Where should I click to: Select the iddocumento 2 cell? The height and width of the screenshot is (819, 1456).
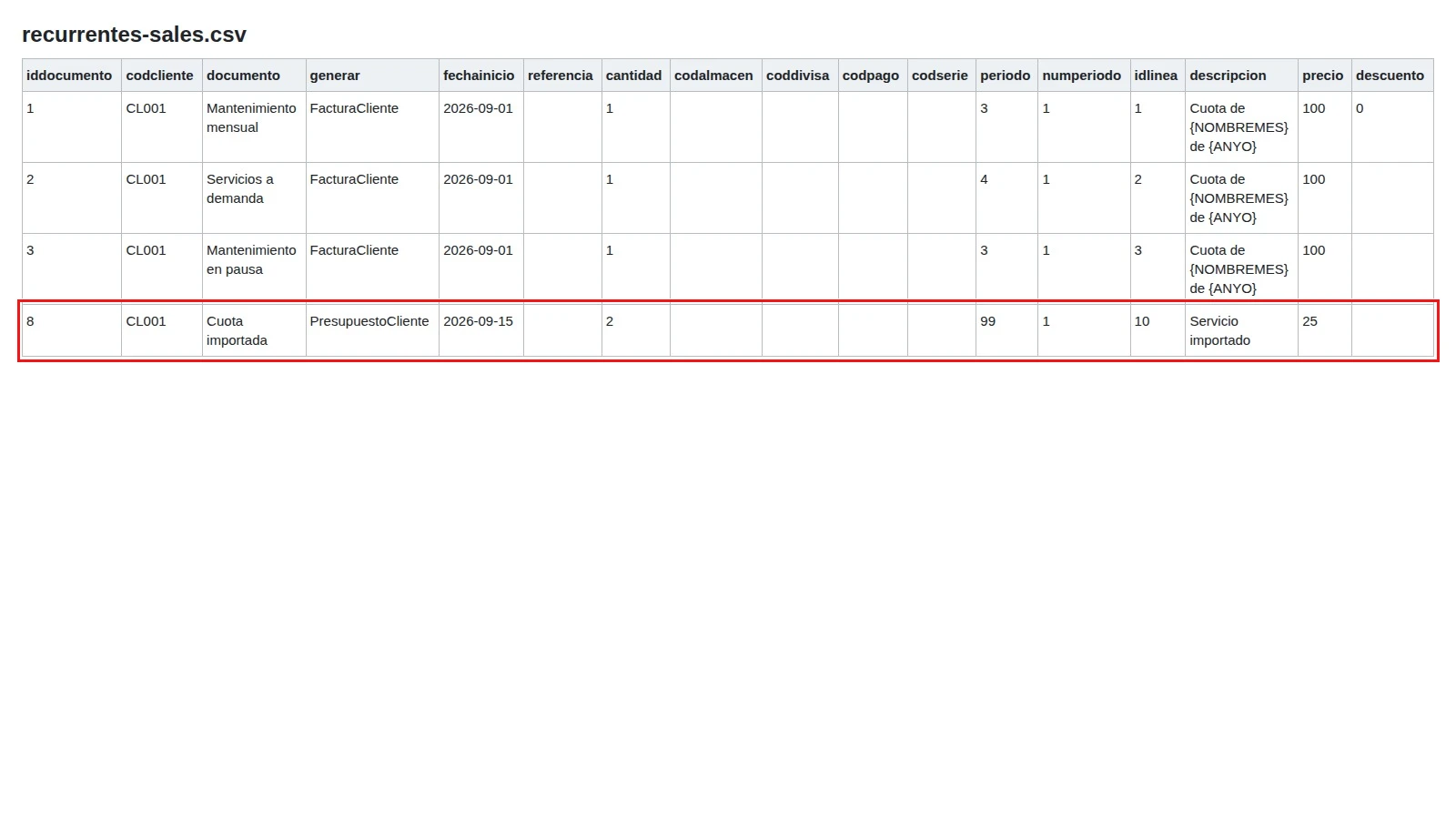(x=72, y=198)
